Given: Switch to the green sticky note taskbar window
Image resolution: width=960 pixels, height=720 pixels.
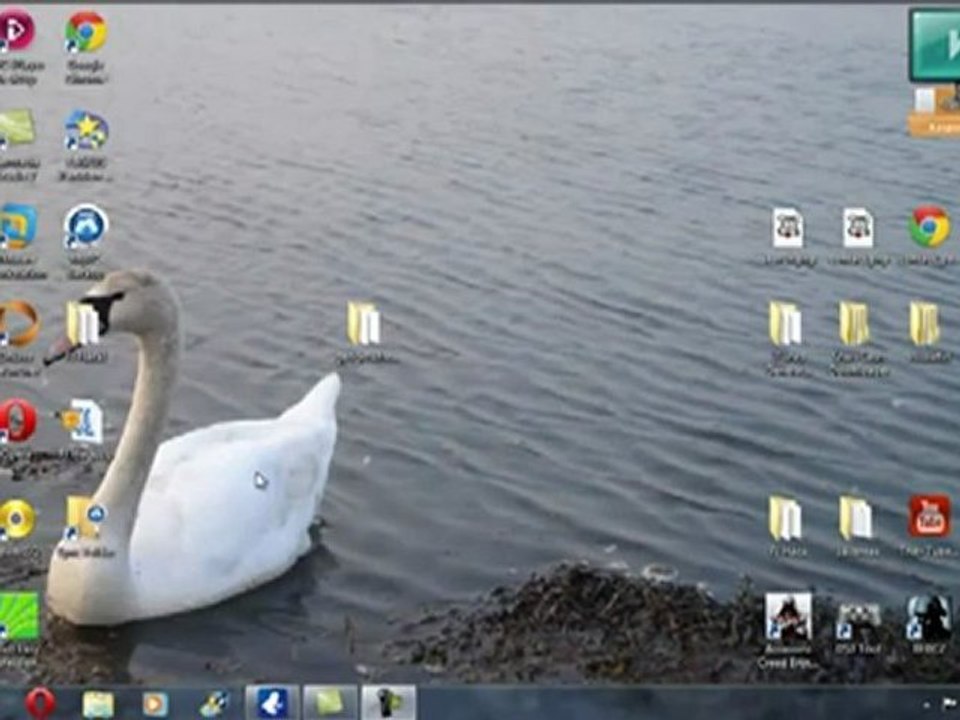Looking at the screenshot, I should click(330, 703).
